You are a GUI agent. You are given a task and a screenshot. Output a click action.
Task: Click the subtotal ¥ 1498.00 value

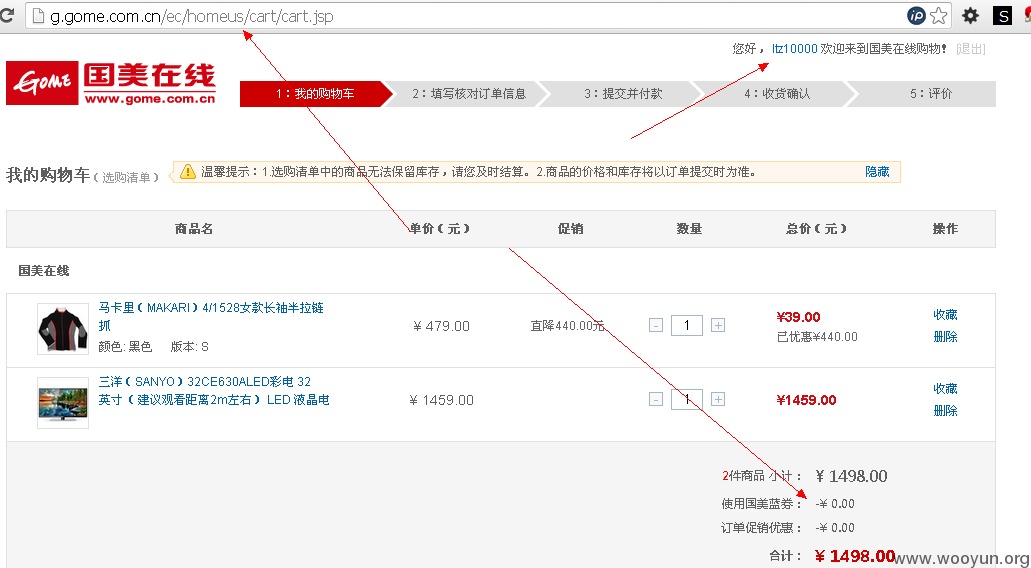coord(851,476)
